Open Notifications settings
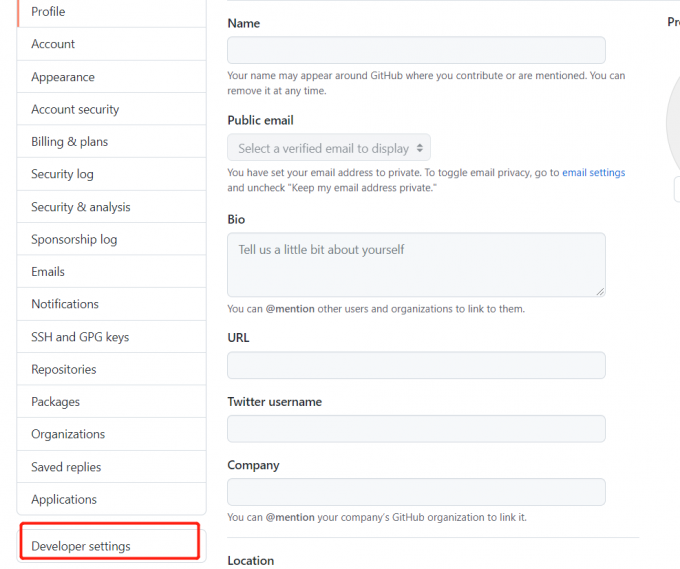The image size is (680, 569). (x=65, y=304)
